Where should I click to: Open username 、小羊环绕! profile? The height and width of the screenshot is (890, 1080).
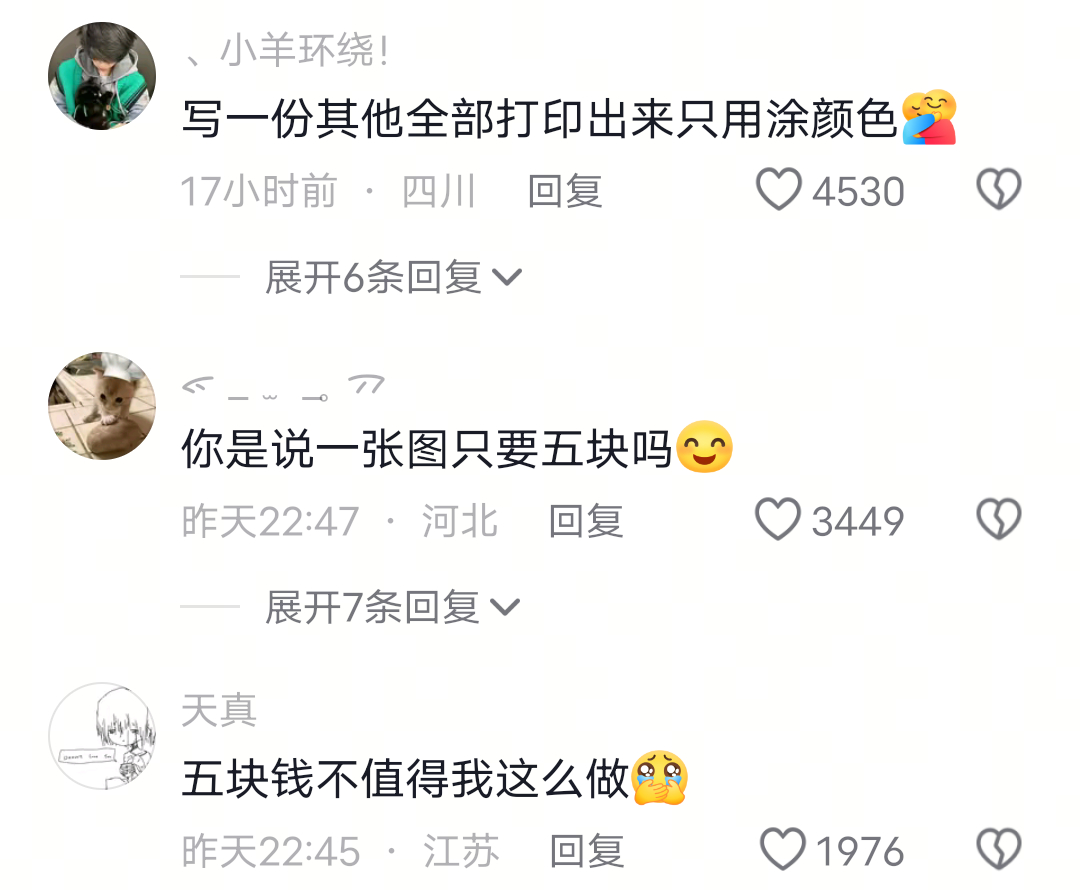(x=287, y=50)
